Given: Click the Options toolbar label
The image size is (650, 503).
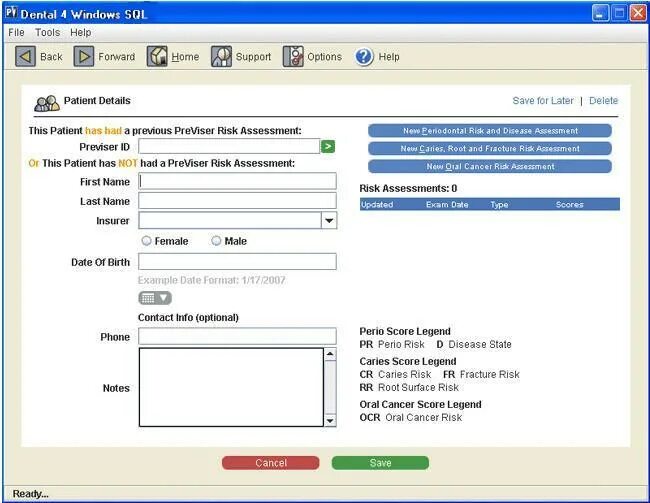Looking at the screenshot, I should click(325, 57).
